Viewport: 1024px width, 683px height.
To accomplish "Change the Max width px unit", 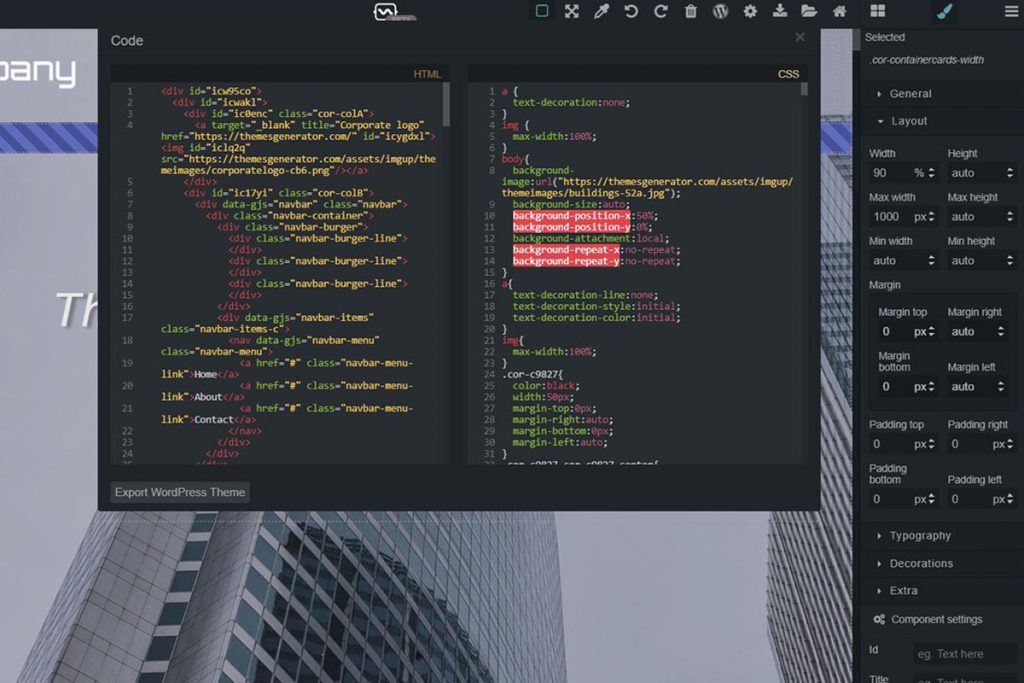I will pos(920,217).
